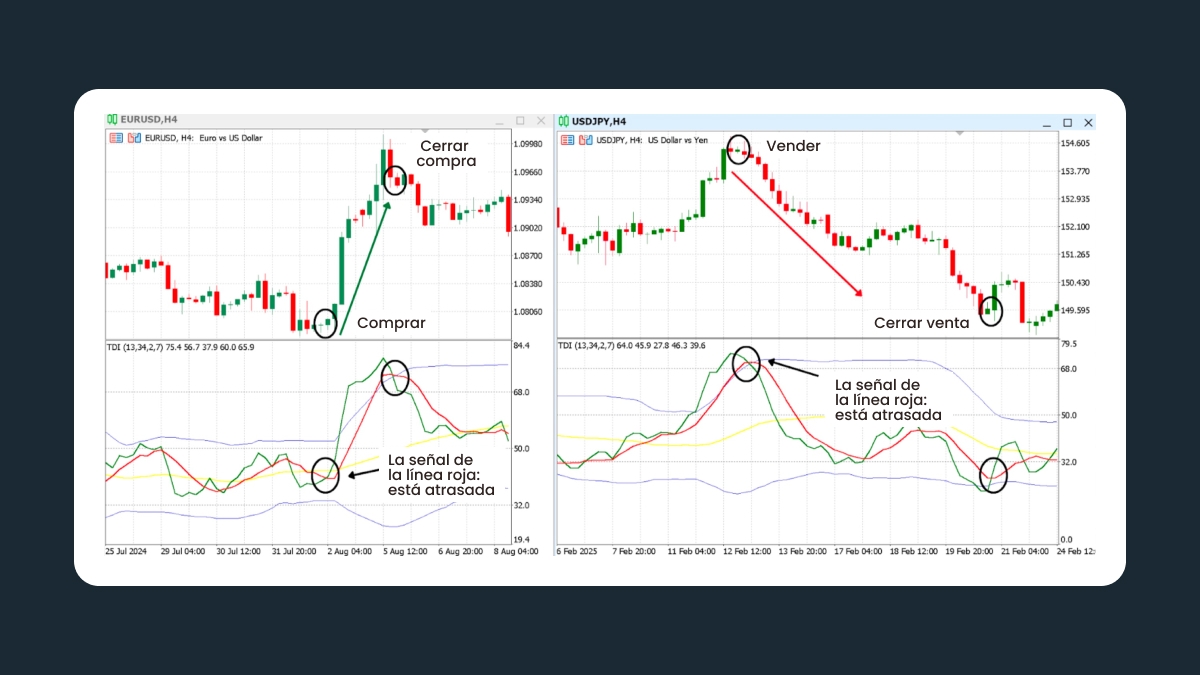
Task: Click price level 149.595 on the USDJPY scale
Action: click(x=1076, y=310)
